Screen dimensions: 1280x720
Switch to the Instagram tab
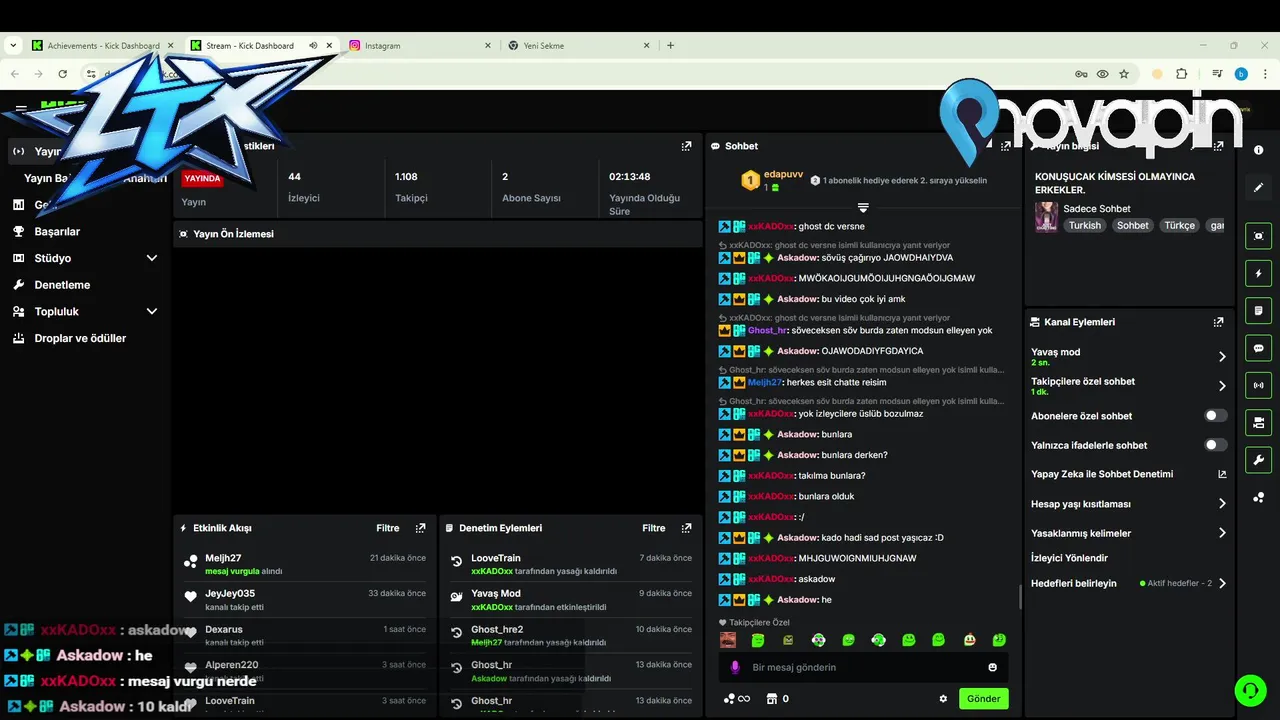click(420, 46)
